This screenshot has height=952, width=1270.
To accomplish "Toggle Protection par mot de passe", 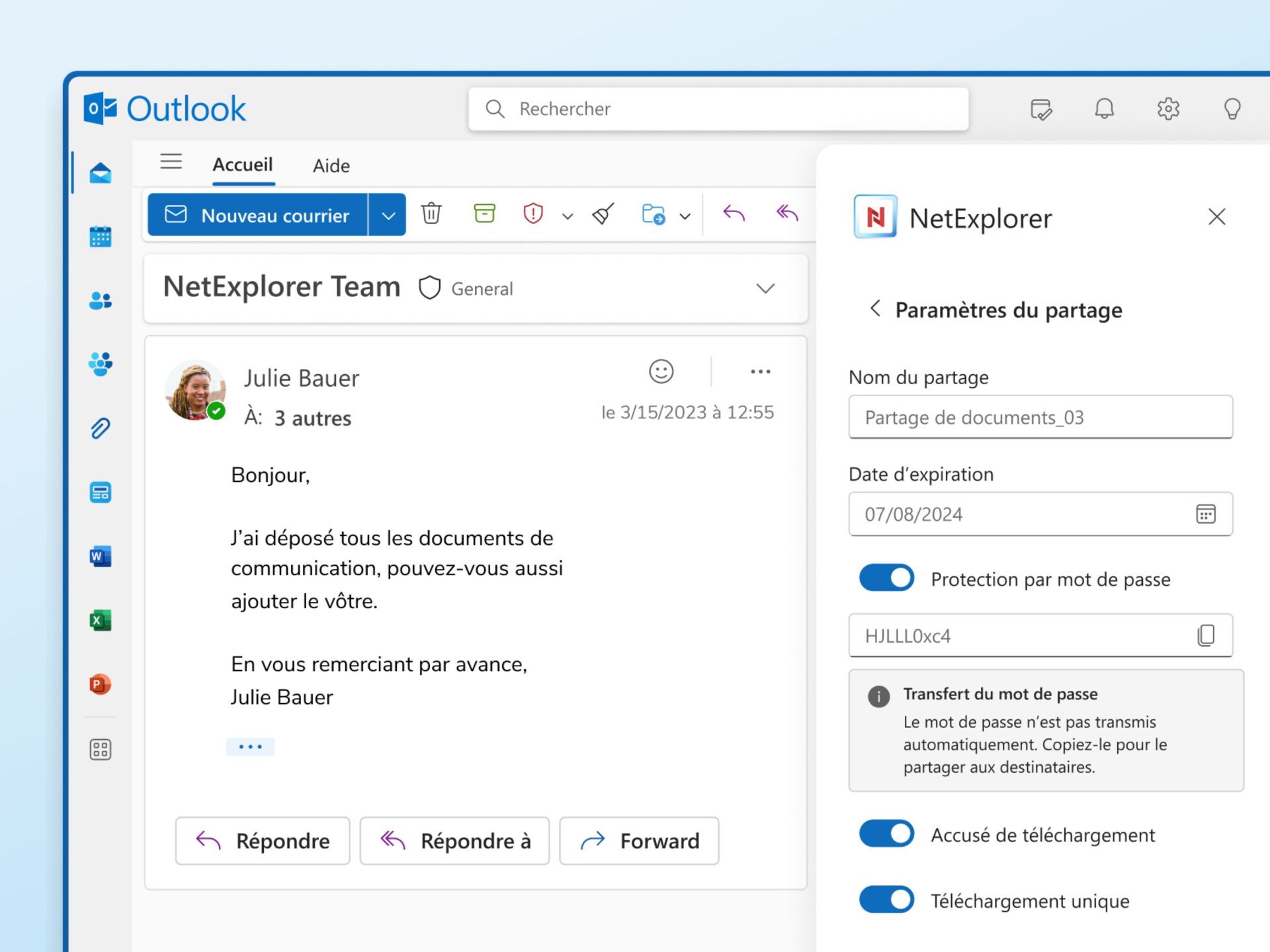I will click(887, 578).
